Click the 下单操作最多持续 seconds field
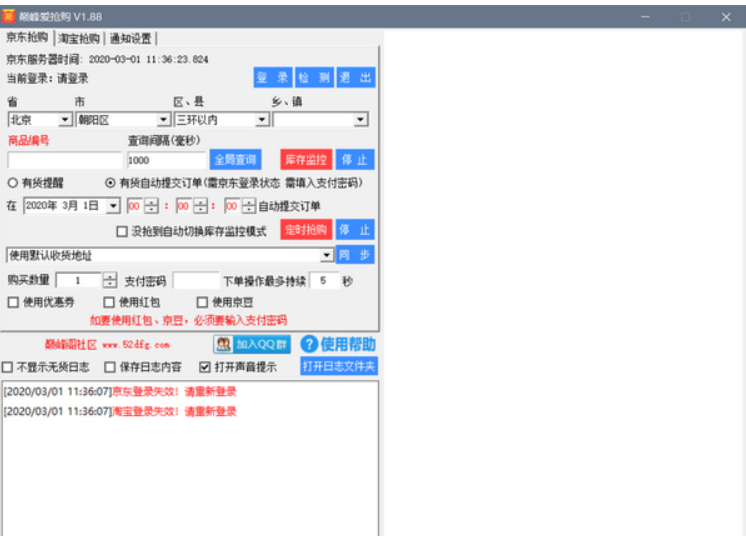The width and height of the screenshot is (746, 536). (324, 281)
